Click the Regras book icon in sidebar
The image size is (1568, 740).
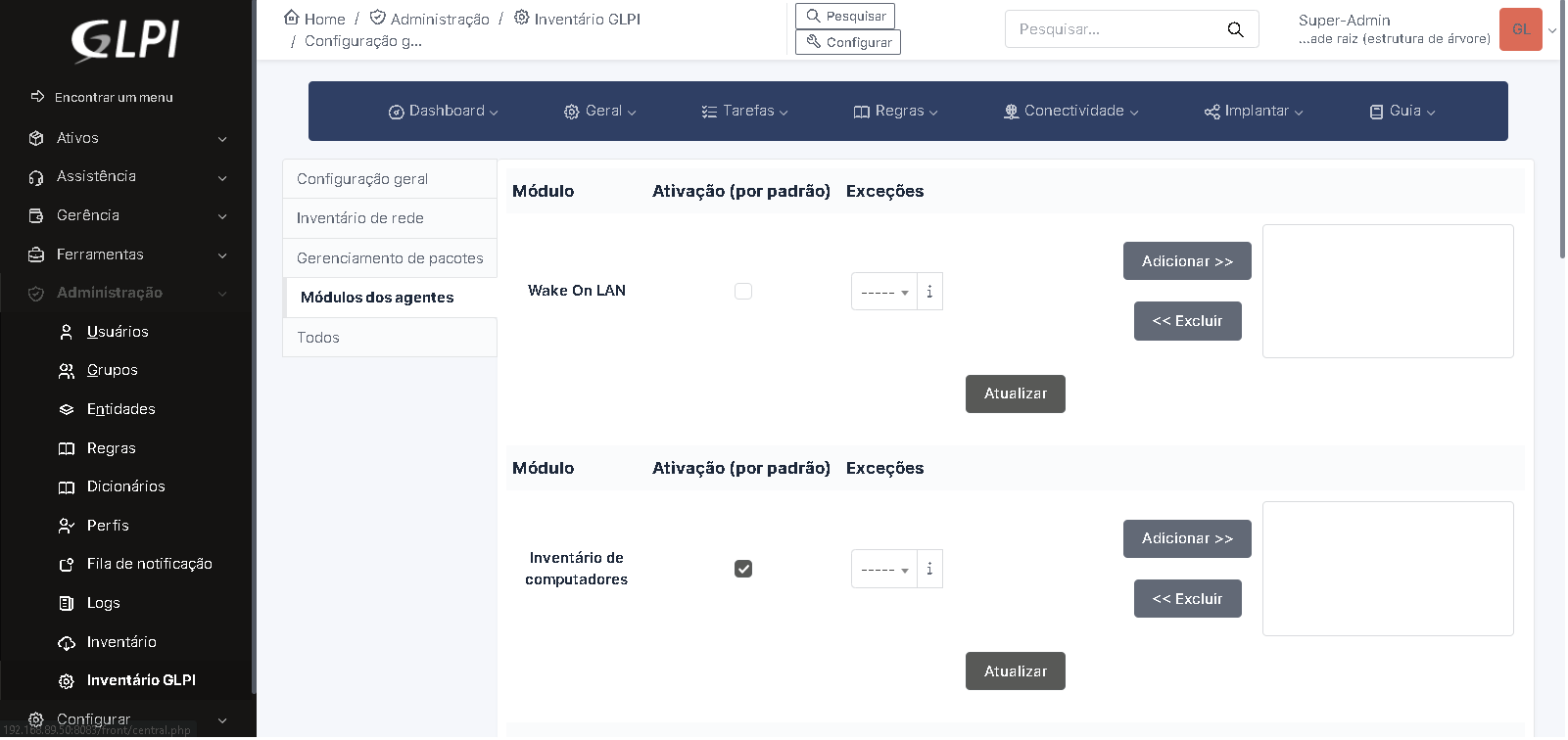67,448
